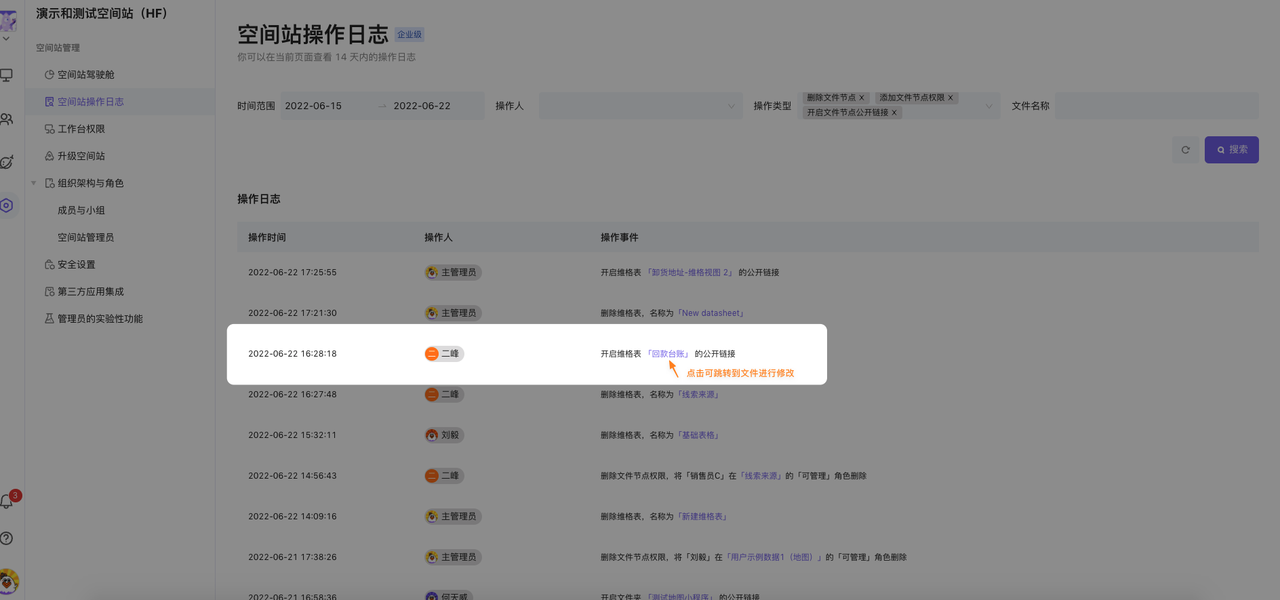Viewport: 1280px width, 600px height.
Task: Click the start date 2022-06-15 field
Action: point(314,106)
